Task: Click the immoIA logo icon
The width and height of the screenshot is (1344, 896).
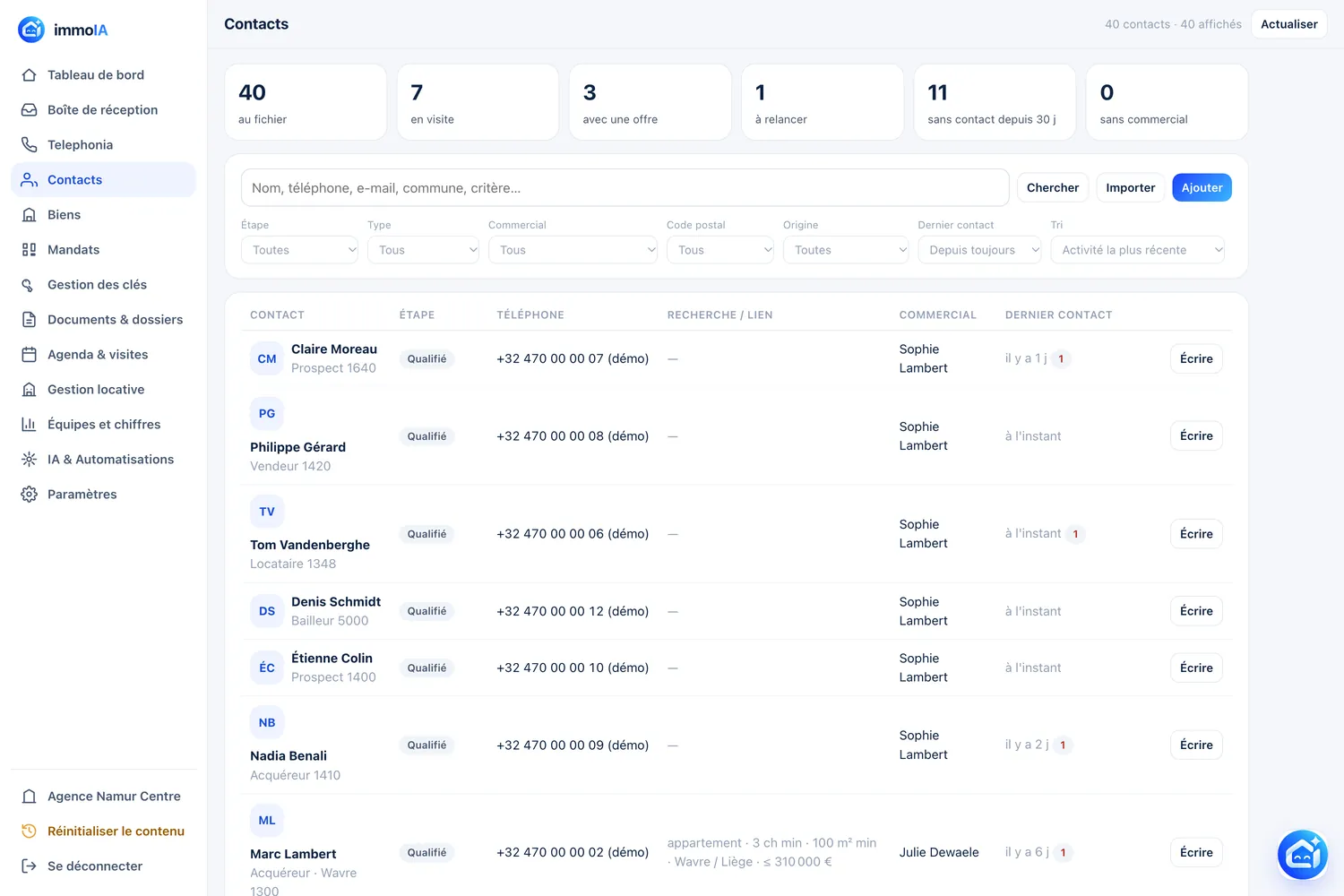Action: pos(31,30)
